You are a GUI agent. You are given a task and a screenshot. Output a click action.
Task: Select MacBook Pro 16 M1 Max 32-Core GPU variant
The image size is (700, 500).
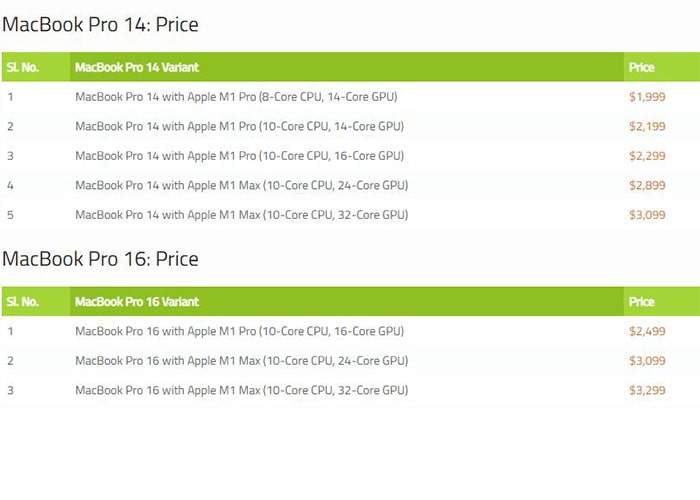coord(241,390)
